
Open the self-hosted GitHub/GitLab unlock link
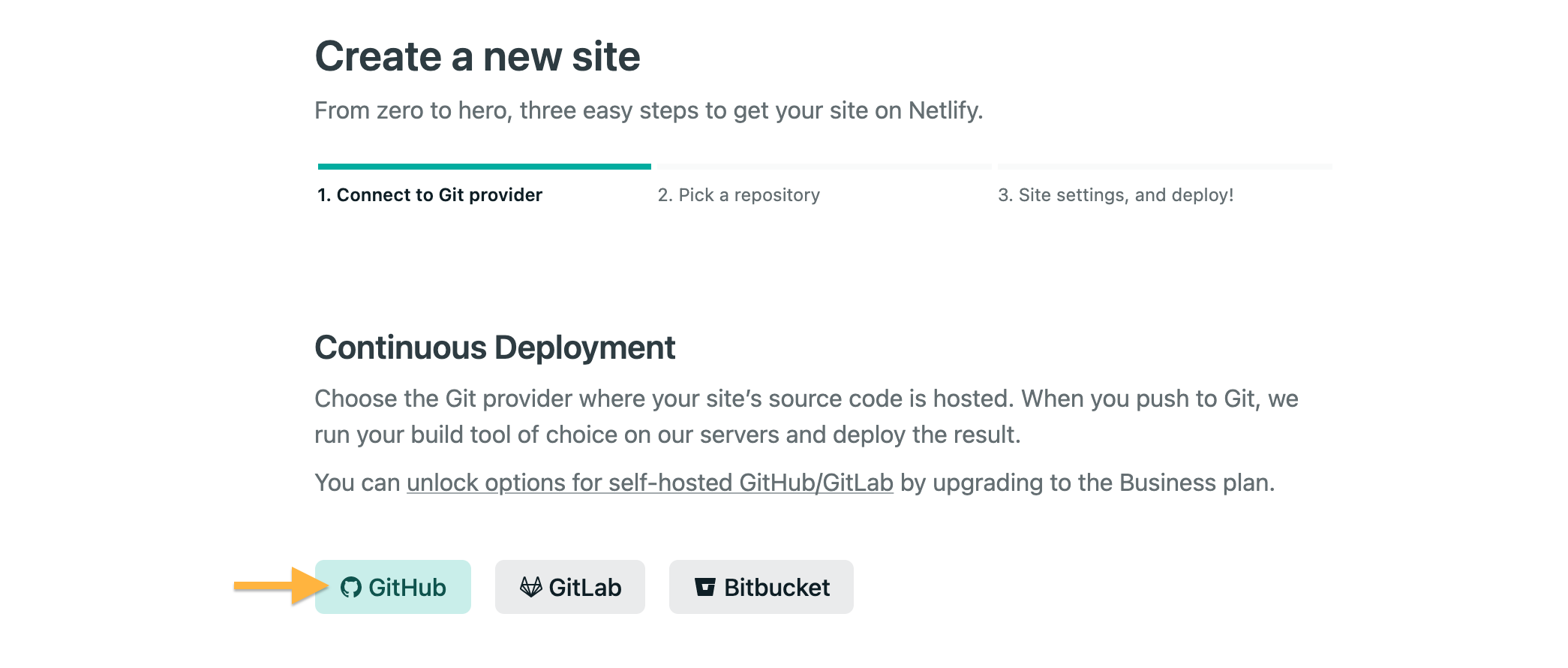point(650,483)
